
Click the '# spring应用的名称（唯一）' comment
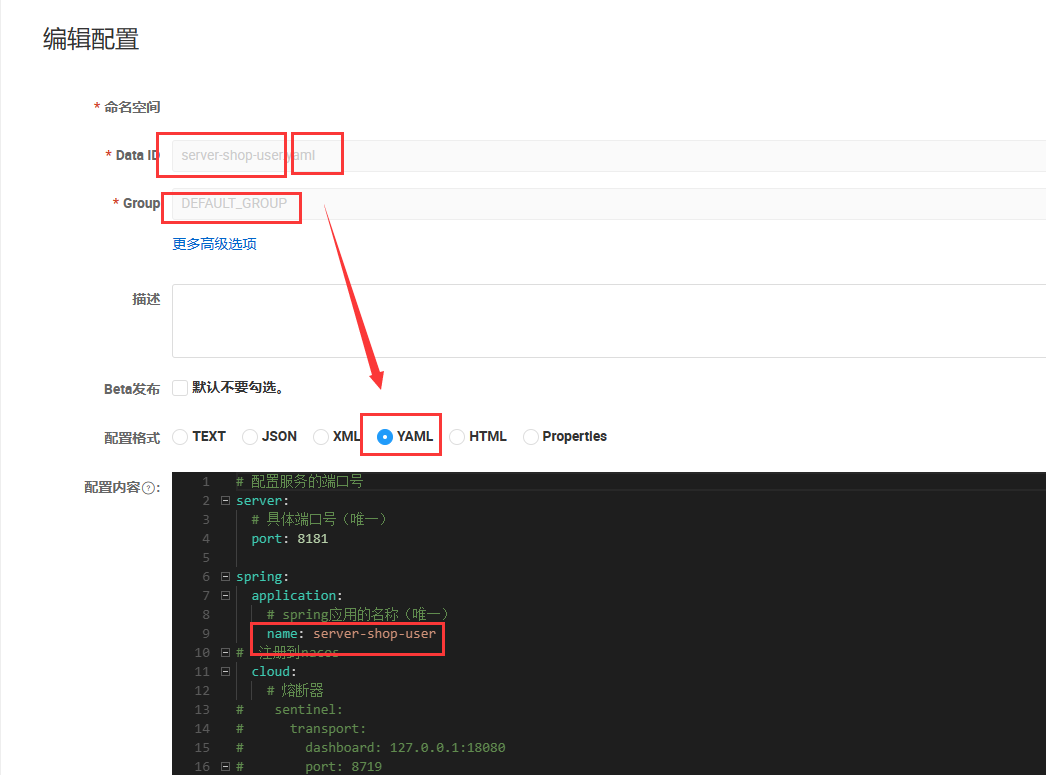[358, 614]
